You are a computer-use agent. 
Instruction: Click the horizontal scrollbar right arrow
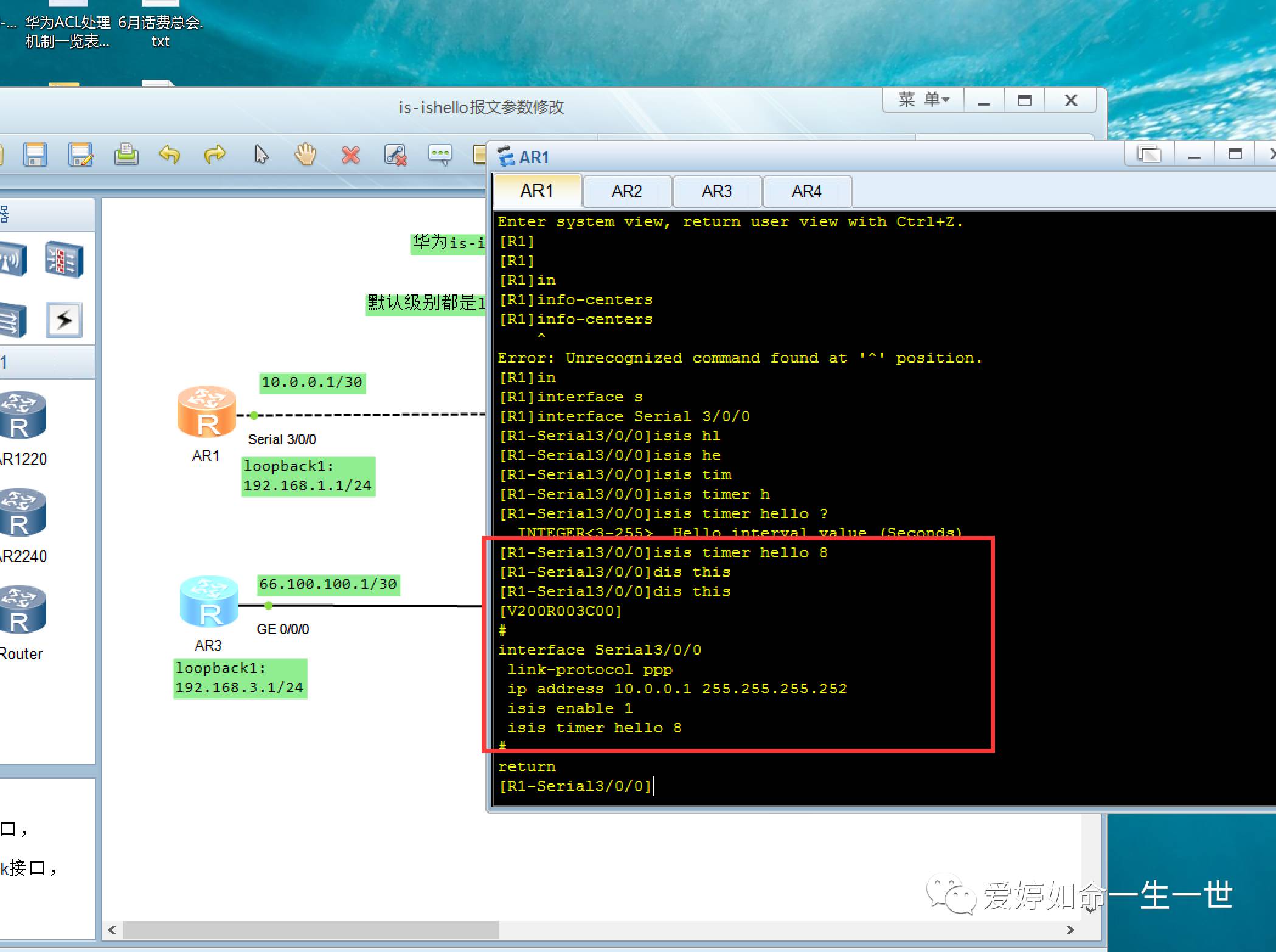pos(1070,930)
